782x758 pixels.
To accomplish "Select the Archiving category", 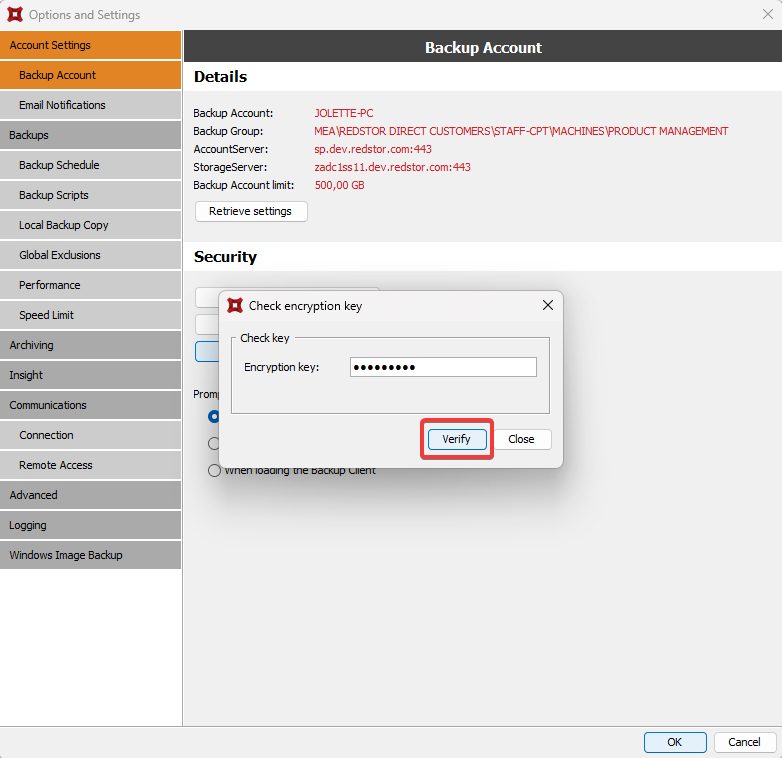I will click(x=90, y=345).
